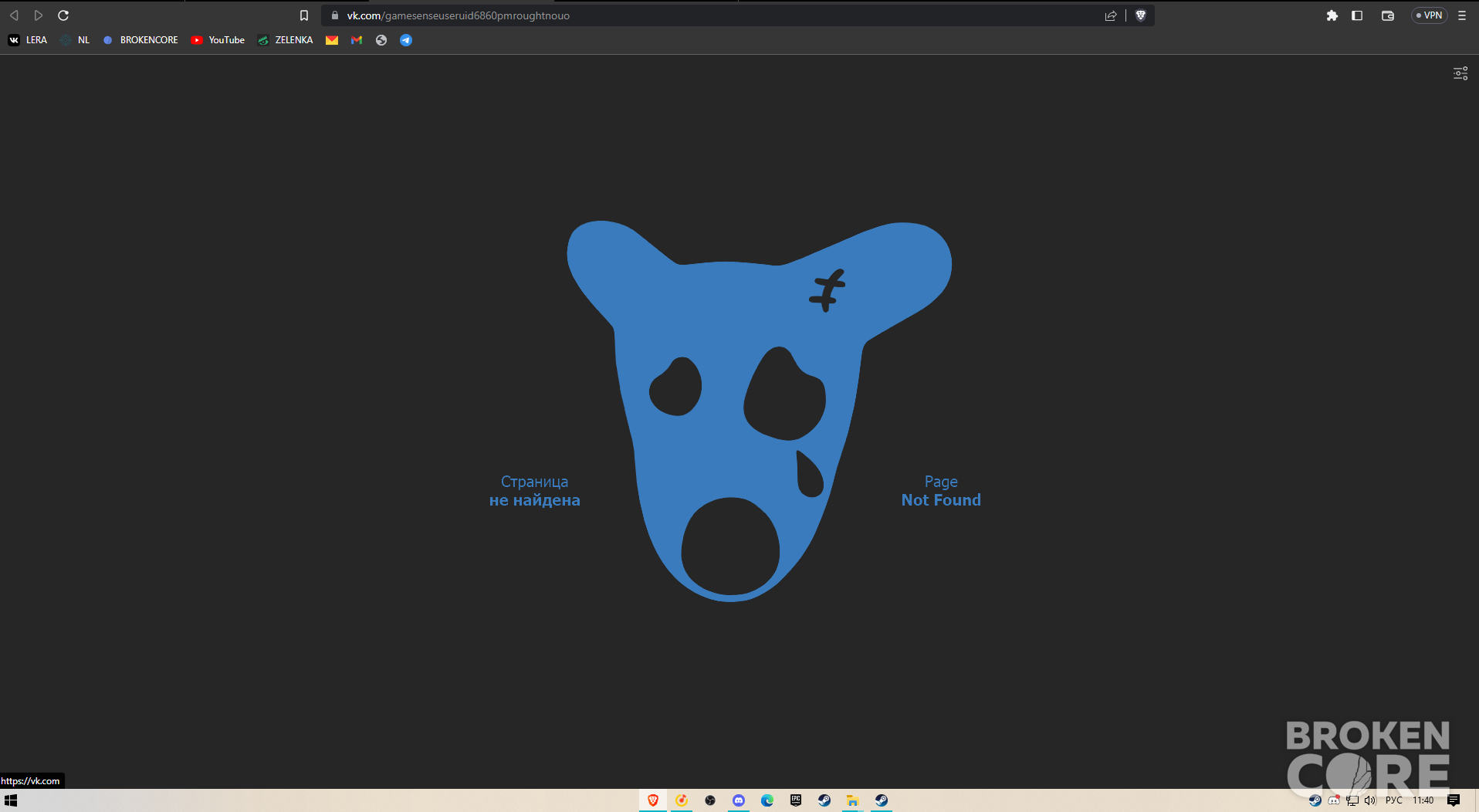1479x812 pixels.
Task: Open the volume control in system tray
Action: click(1370, 800)
